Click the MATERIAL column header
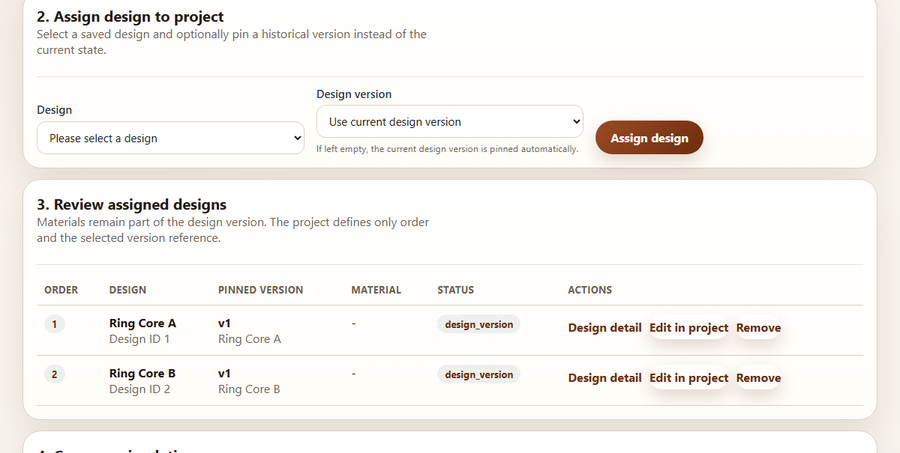900x453 pixels. pyautogui.click(x=376, y=290)
